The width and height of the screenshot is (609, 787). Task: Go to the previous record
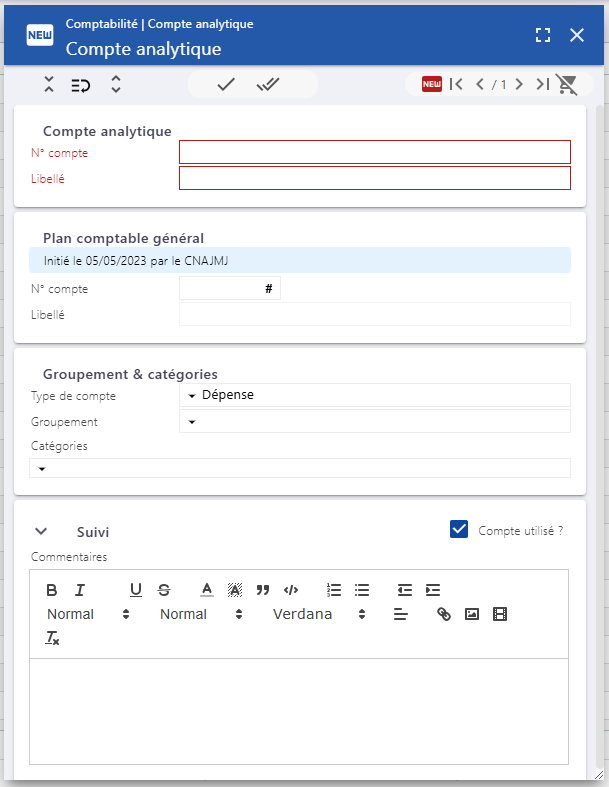tap(480, 84)
